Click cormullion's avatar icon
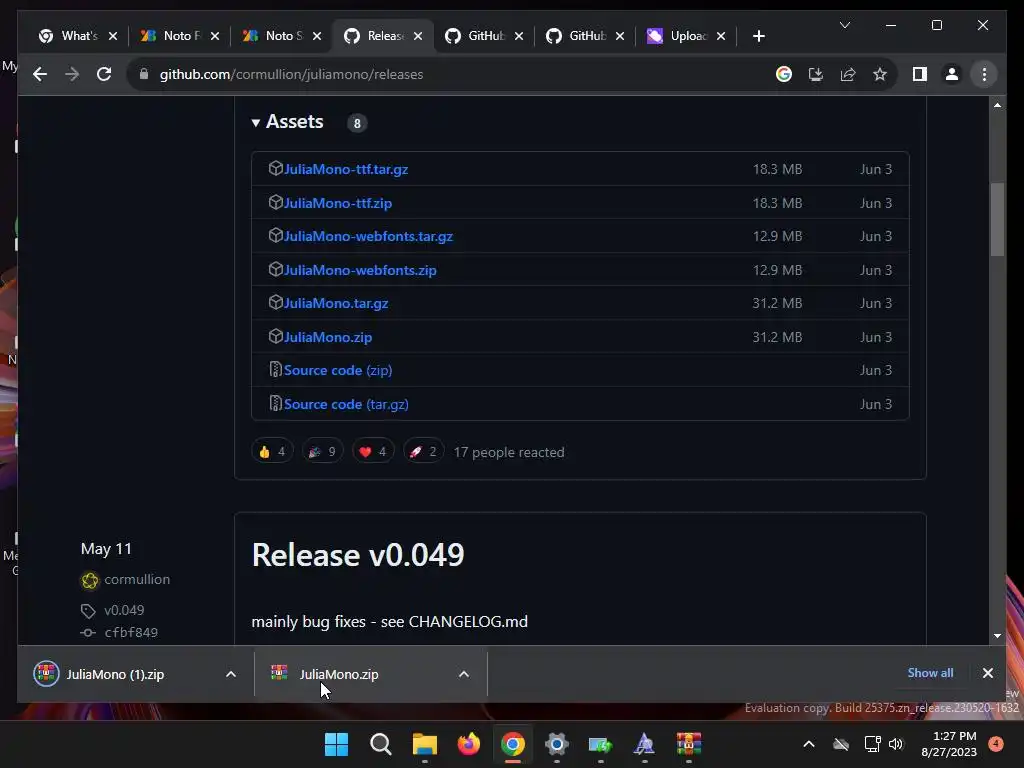This screenshot has width=1024, height=768. (x=90, y=580)
